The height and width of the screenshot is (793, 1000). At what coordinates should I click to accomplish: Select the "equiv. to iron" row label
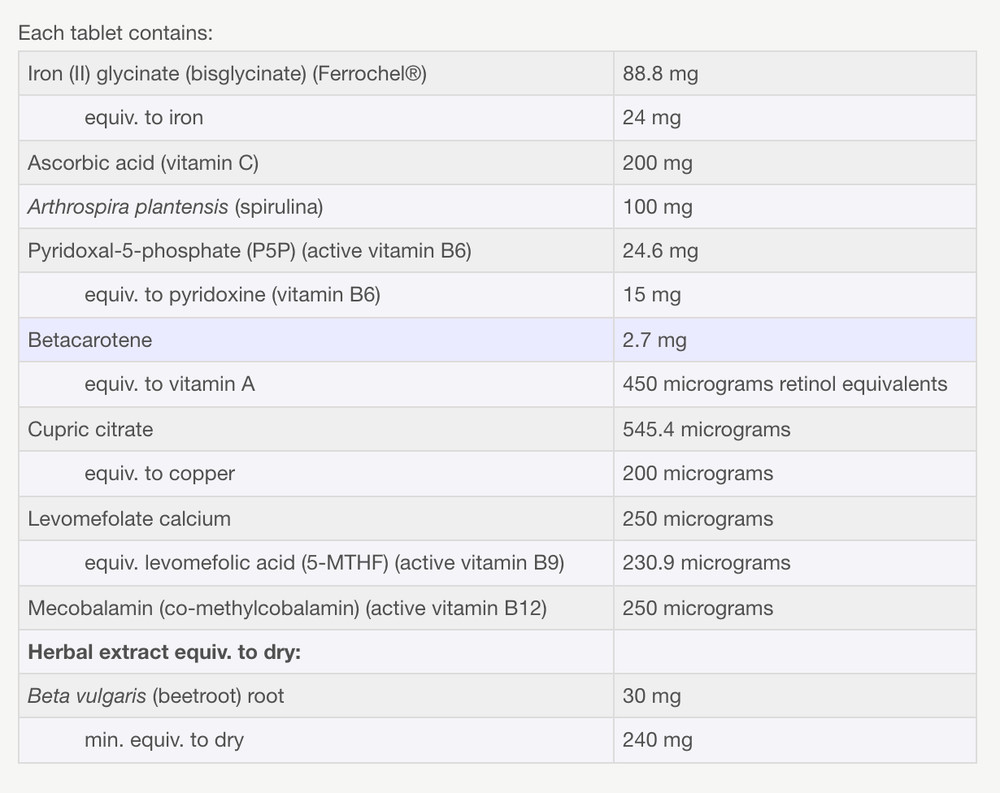click(143, 118)
